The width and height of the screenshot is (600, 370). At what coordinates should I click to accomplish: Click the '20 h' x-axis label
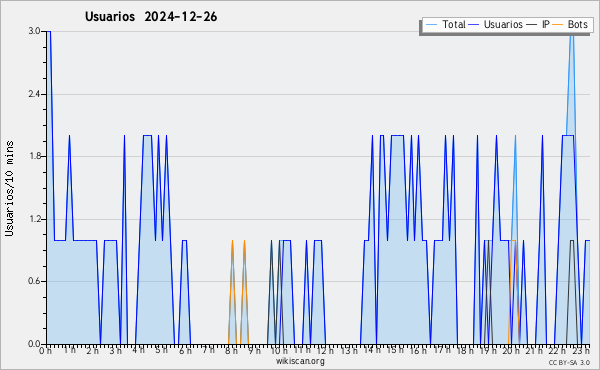(511, 350)
